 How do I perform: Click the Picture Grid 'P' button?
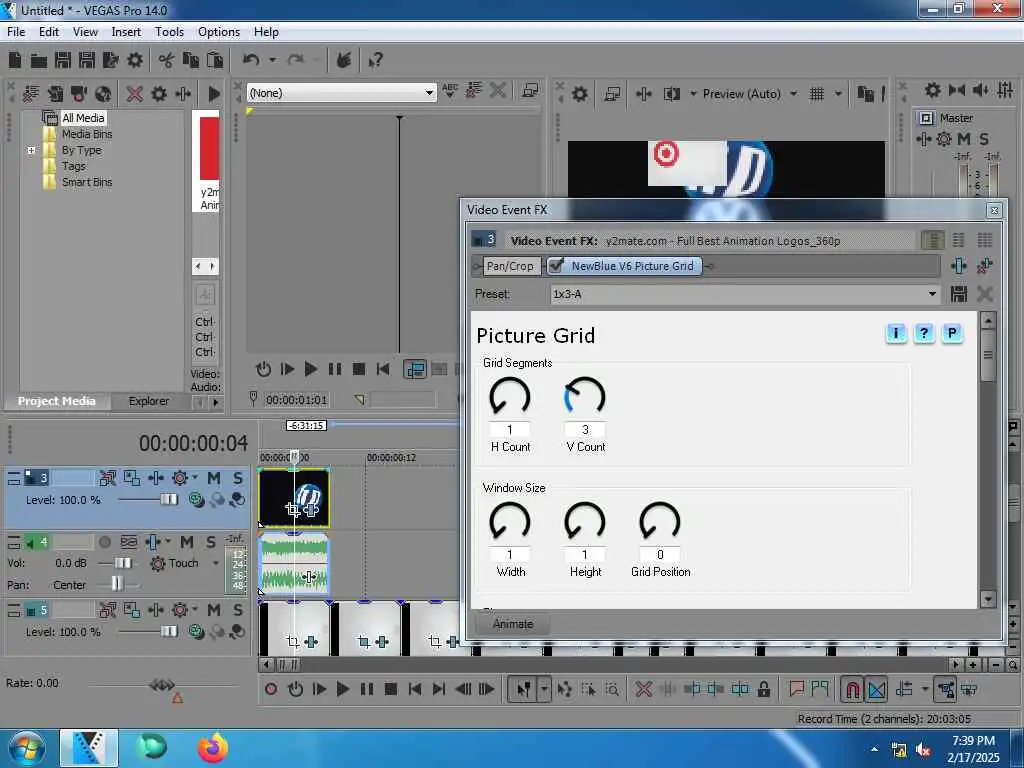pyautogui.click(x=952, y=334)
